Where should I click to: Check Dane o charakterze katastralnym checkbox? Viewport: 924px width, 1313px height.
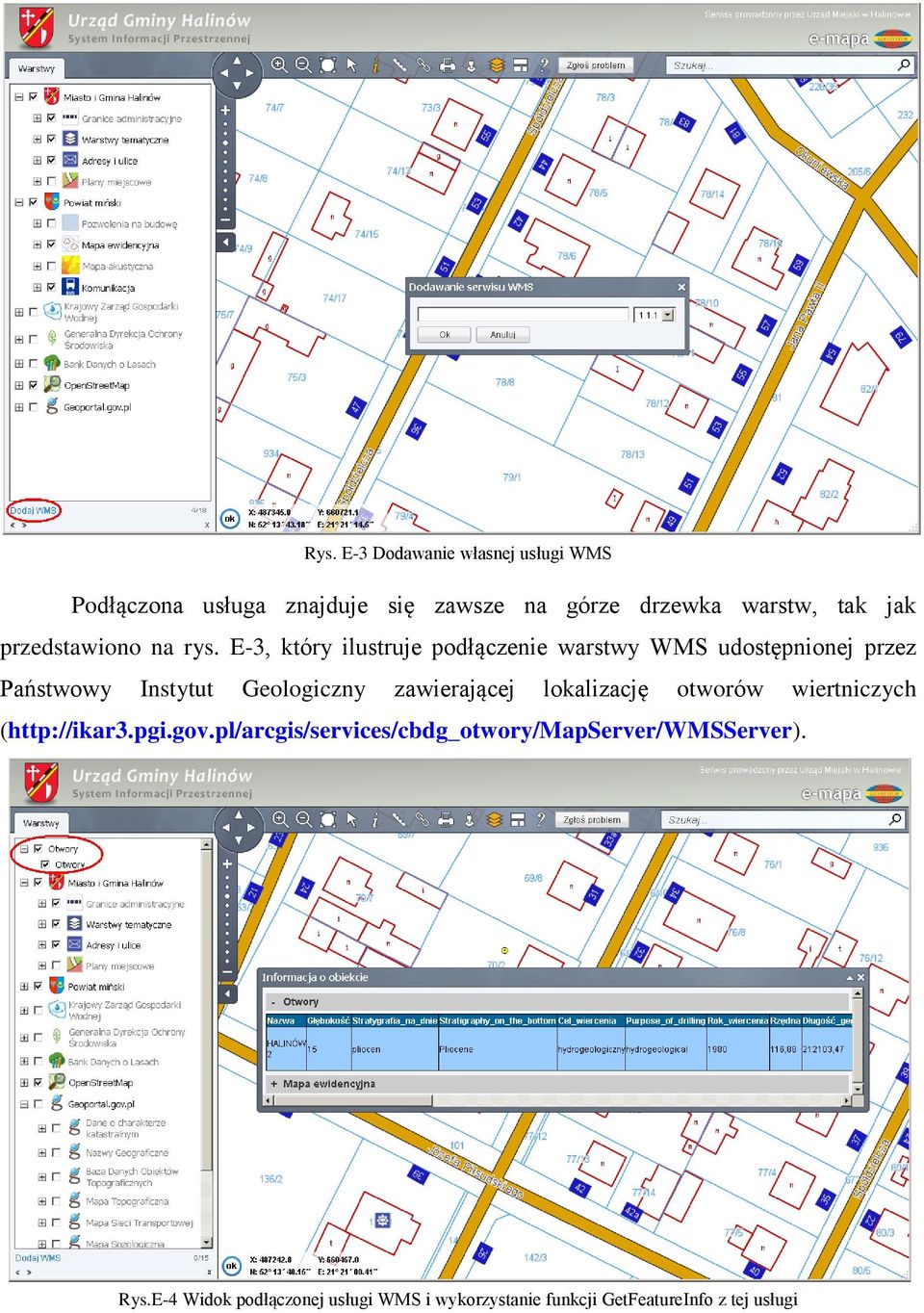click(x=57, y=1128)
